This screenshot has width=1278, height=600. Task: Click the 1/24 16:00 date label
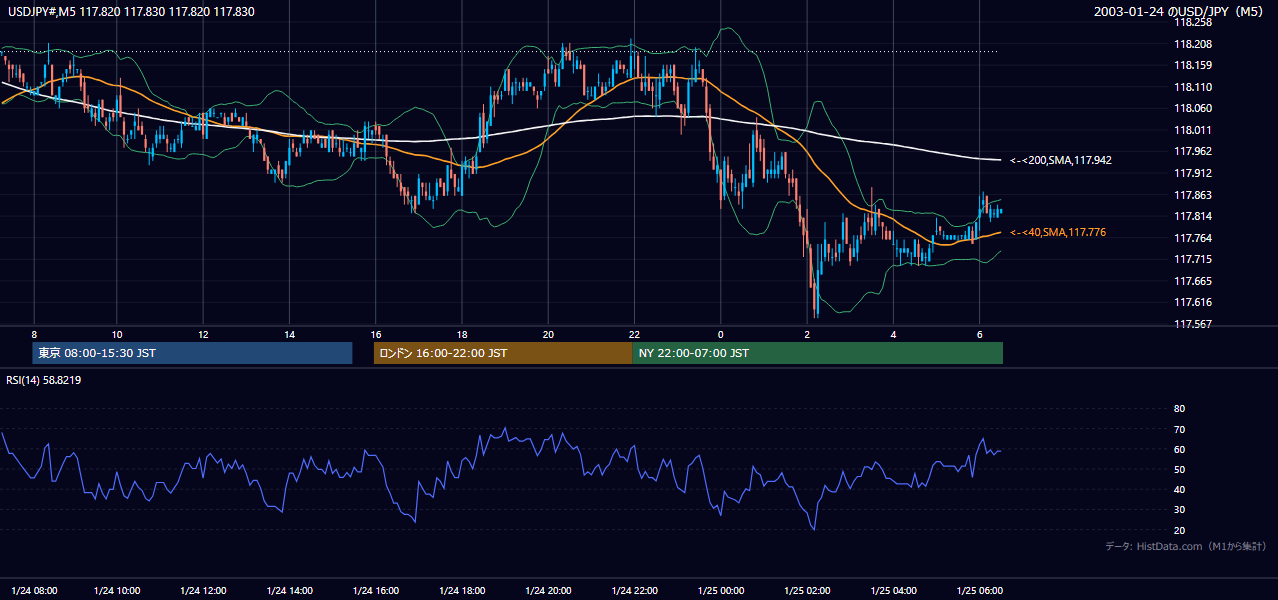pos(375,590)
